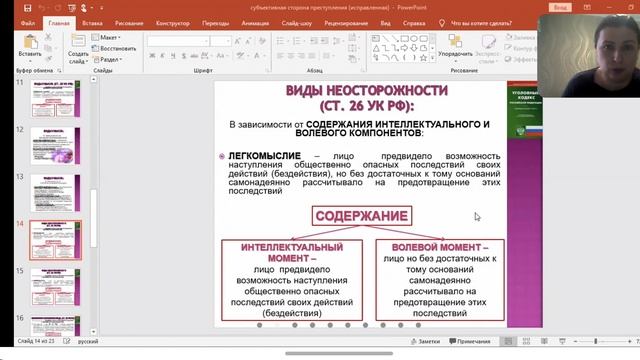Click the Reset (Восстановить) button
Screen dimensions: 640x360
pyautogui.click(x=114, y=49)
